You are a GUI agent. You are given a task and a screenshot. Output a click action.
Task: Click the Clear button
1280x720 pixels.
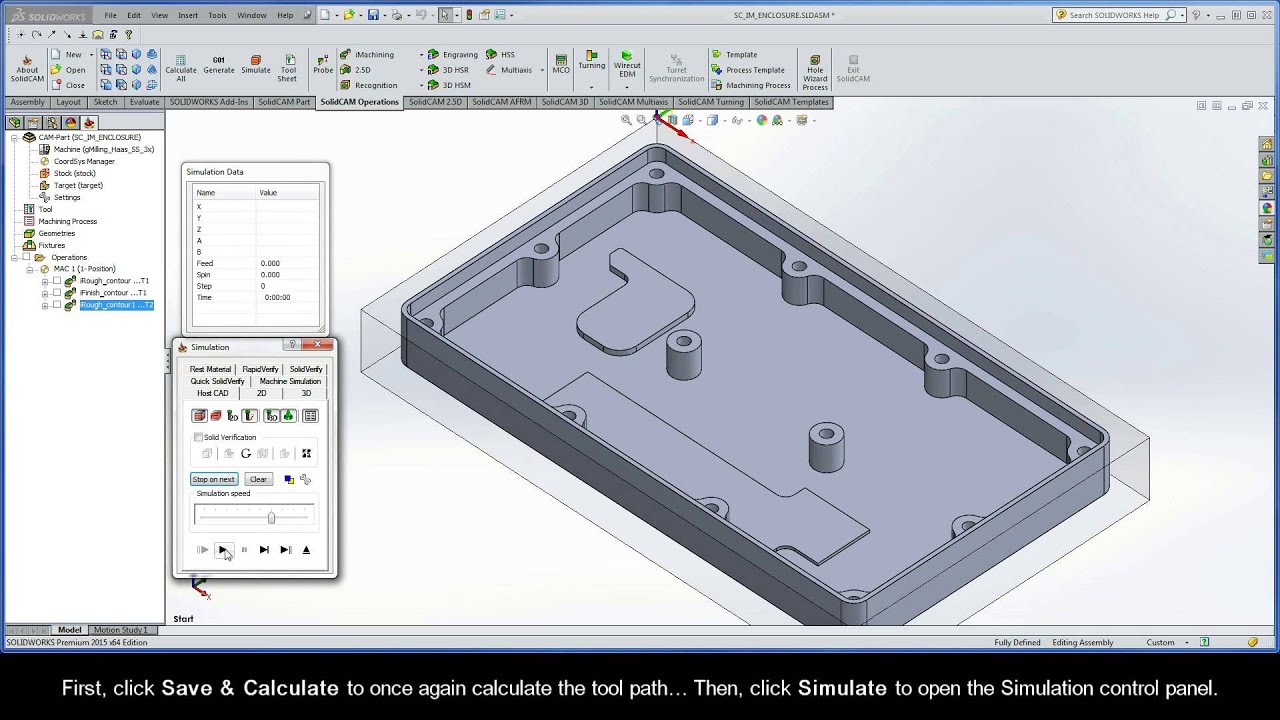pos(258,479)
